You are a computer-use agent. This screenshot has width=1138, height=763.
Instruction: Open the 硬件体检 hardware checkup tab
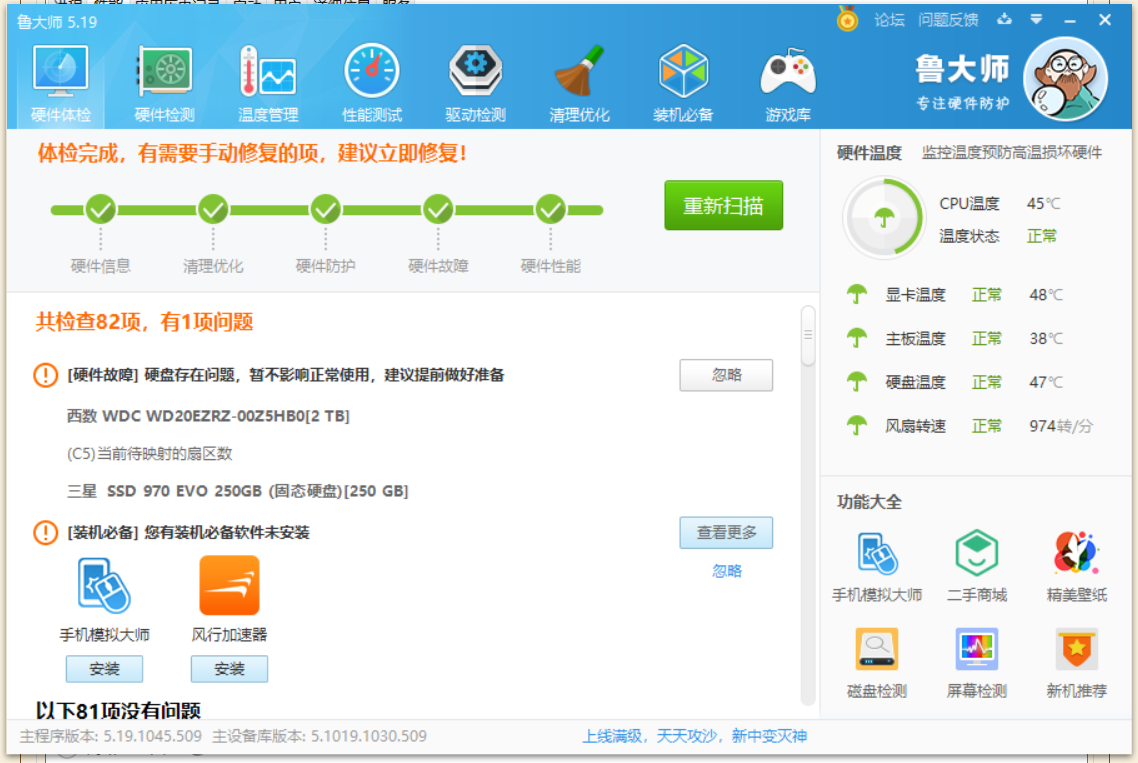[60, 83]
